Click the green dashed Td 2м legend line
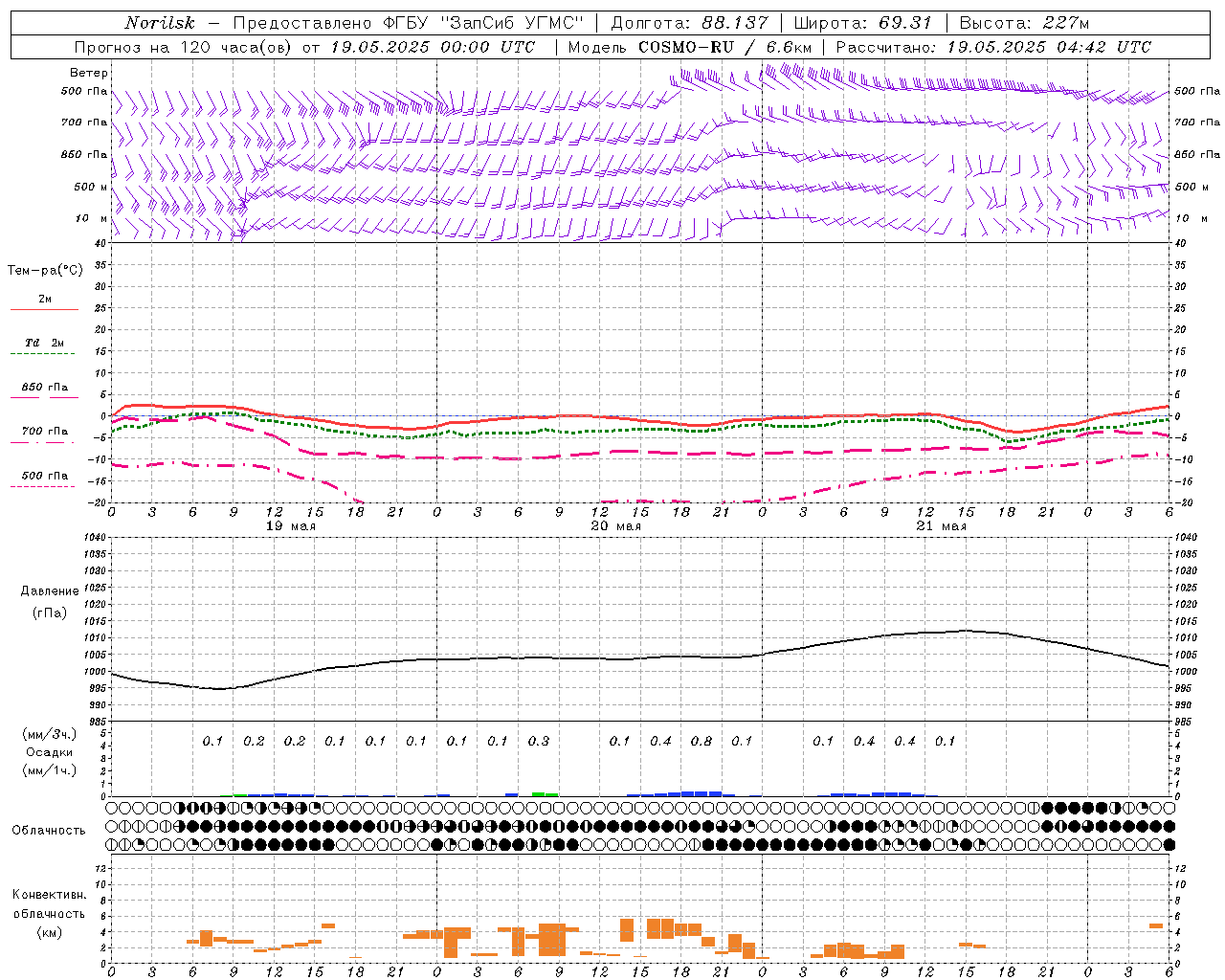Screen dimensions: 1225x980 42,354
